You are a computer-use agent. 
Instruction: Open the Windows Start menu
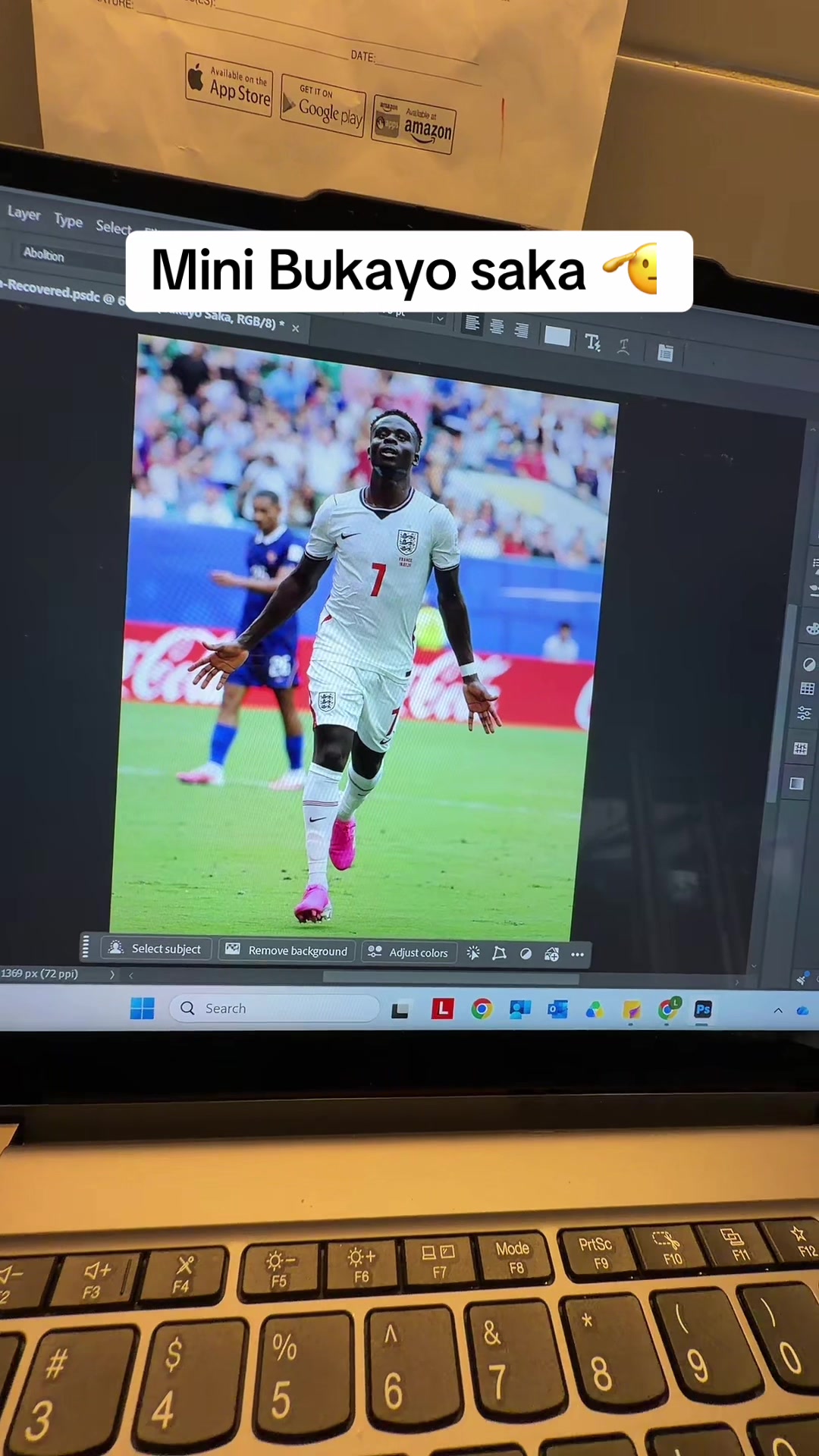(142, 1009)
